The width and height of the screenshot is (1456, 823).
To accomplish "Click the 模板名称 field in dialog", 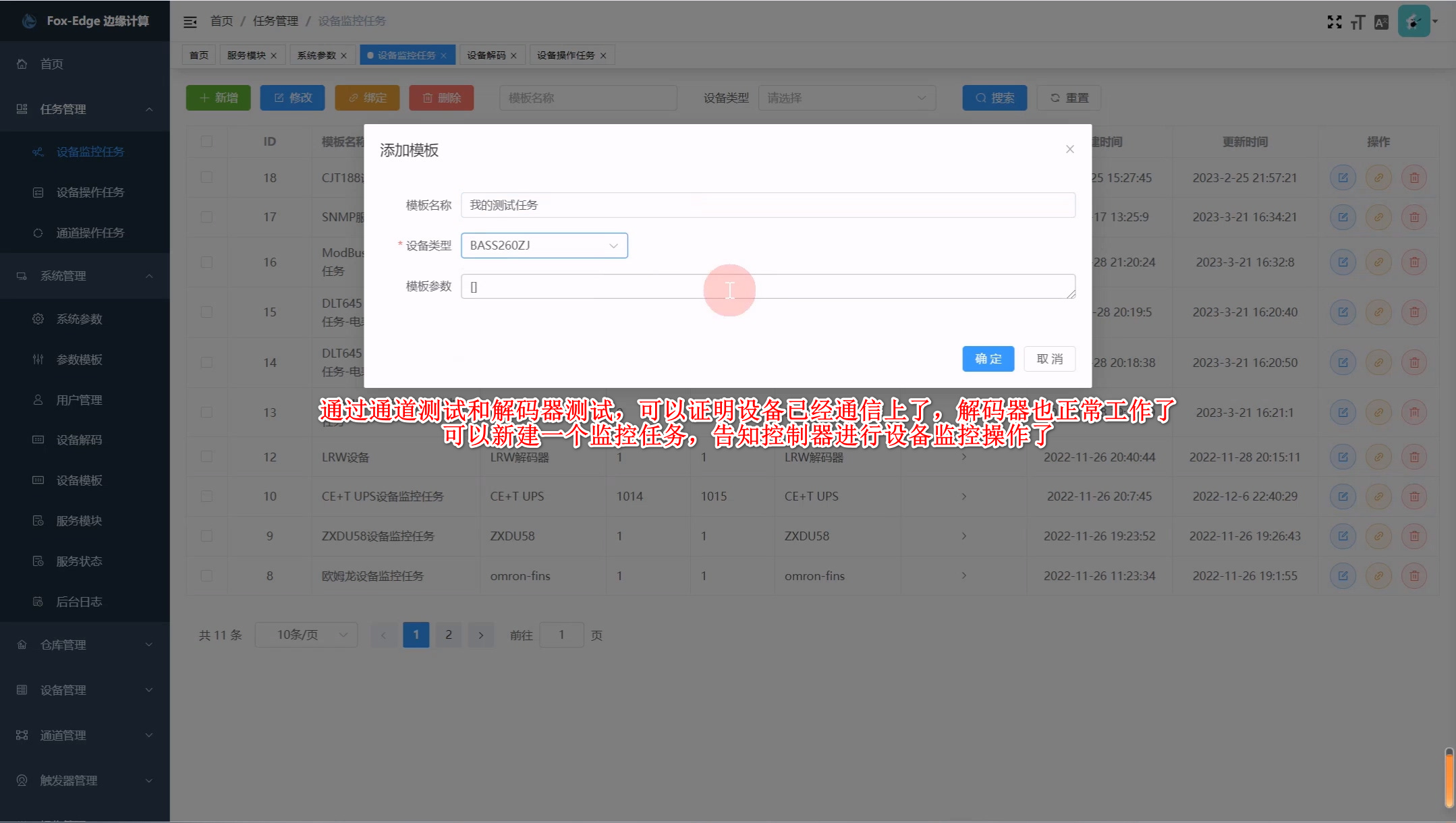I will [768, 205].
